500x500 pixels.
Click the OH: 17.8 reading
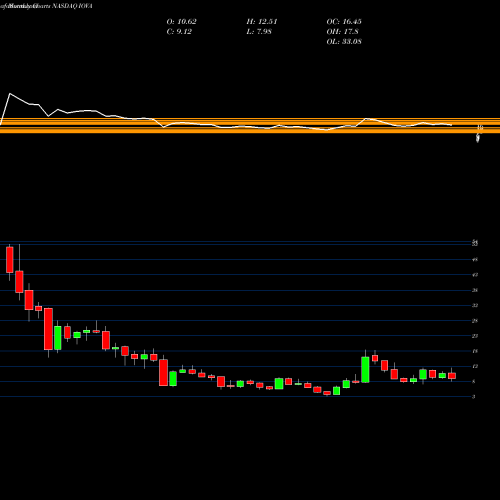click(342, 32)
